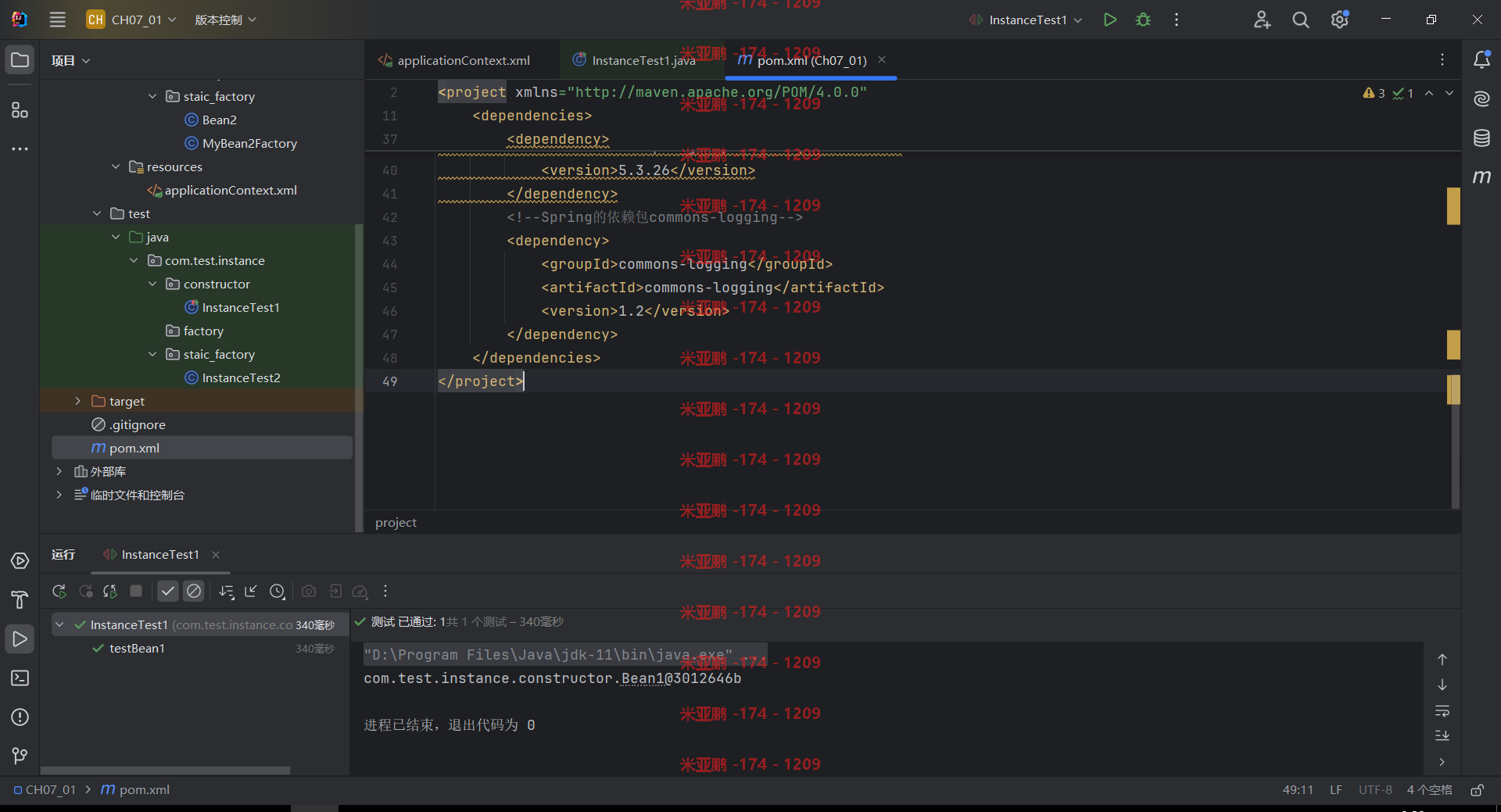
Task: Open Search Everywhere magnifier
Action: pos(1300,20)
